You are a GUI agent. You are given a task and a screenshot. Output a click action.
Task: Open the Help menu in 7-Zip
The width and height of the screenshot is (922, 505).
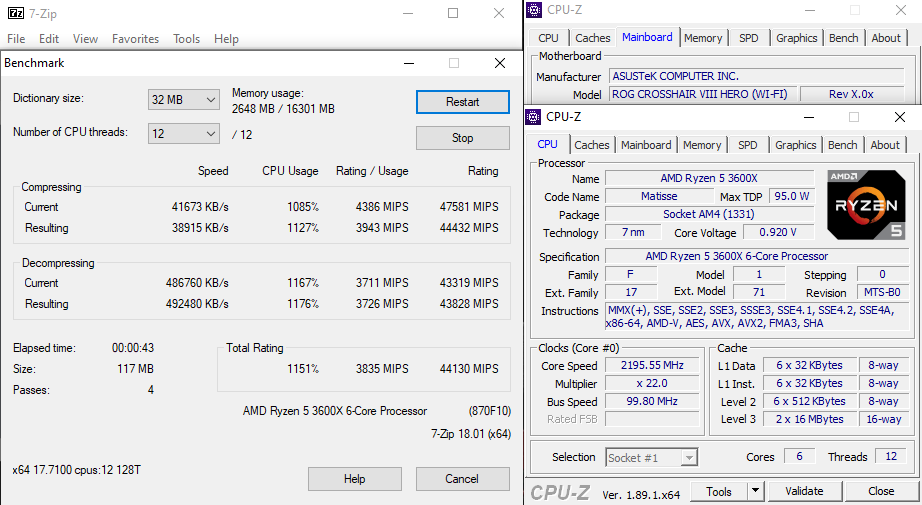(226, 39)
